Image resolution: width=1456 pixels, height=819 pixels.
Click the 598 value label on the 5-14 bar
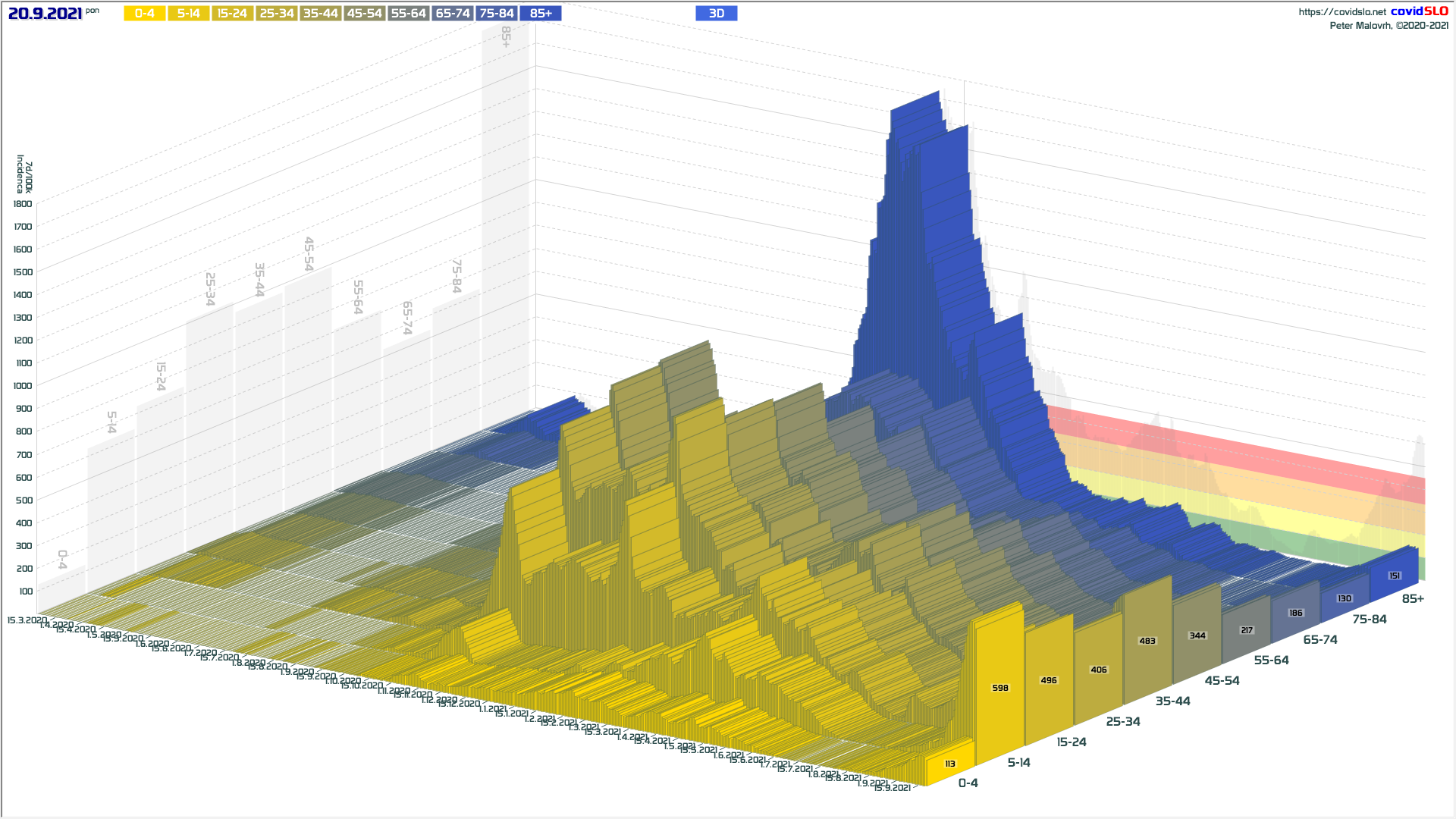pyautogui.click(x=1000, y=688)
